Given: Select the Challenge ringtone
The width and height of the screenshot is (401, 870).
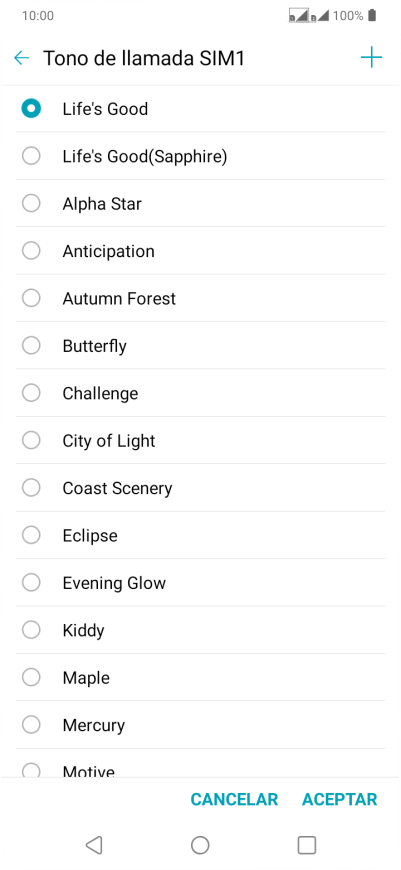Looking at the screenshot, I should (200, 393).
